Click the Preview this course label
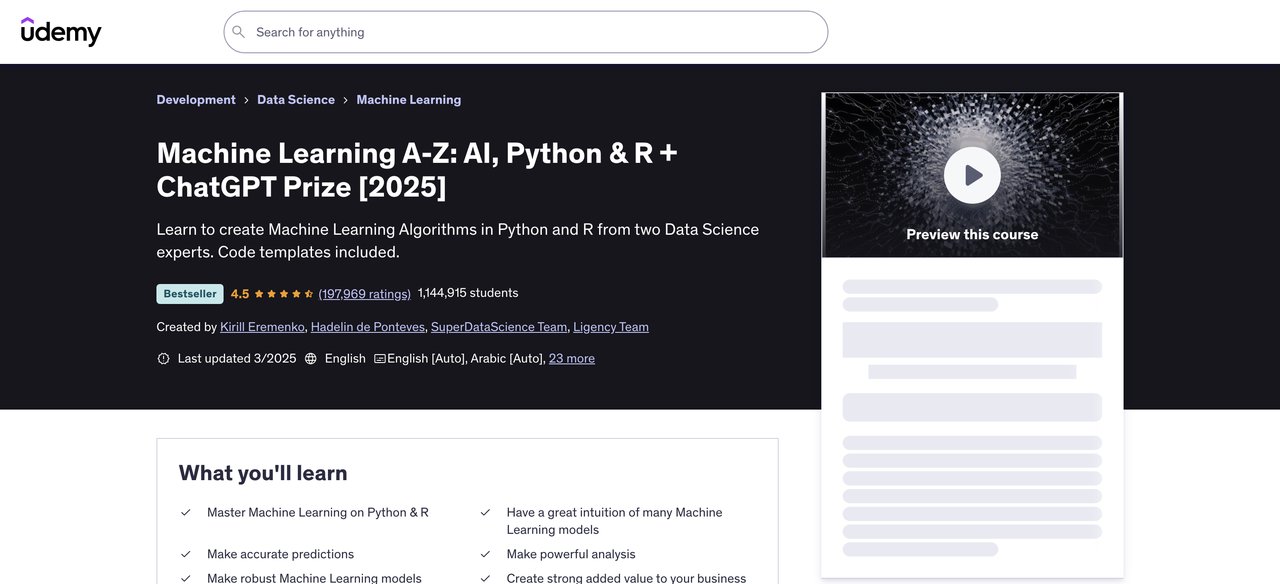Screen dimensions: 1280x584 pyautogui.click(x=972, y=234)
